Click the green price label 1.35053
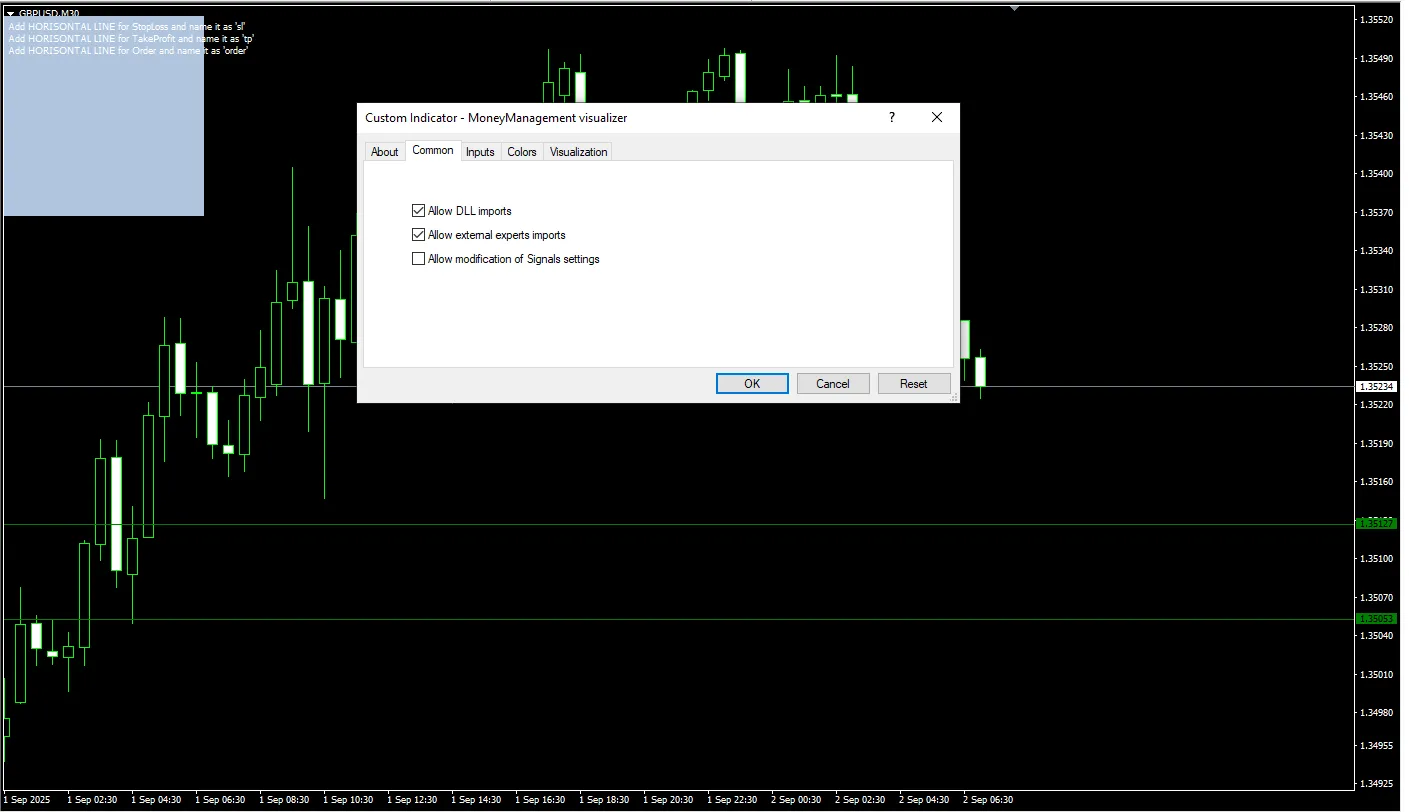The width and height of the screenshot is (1409, 812). pos(1376,619)
